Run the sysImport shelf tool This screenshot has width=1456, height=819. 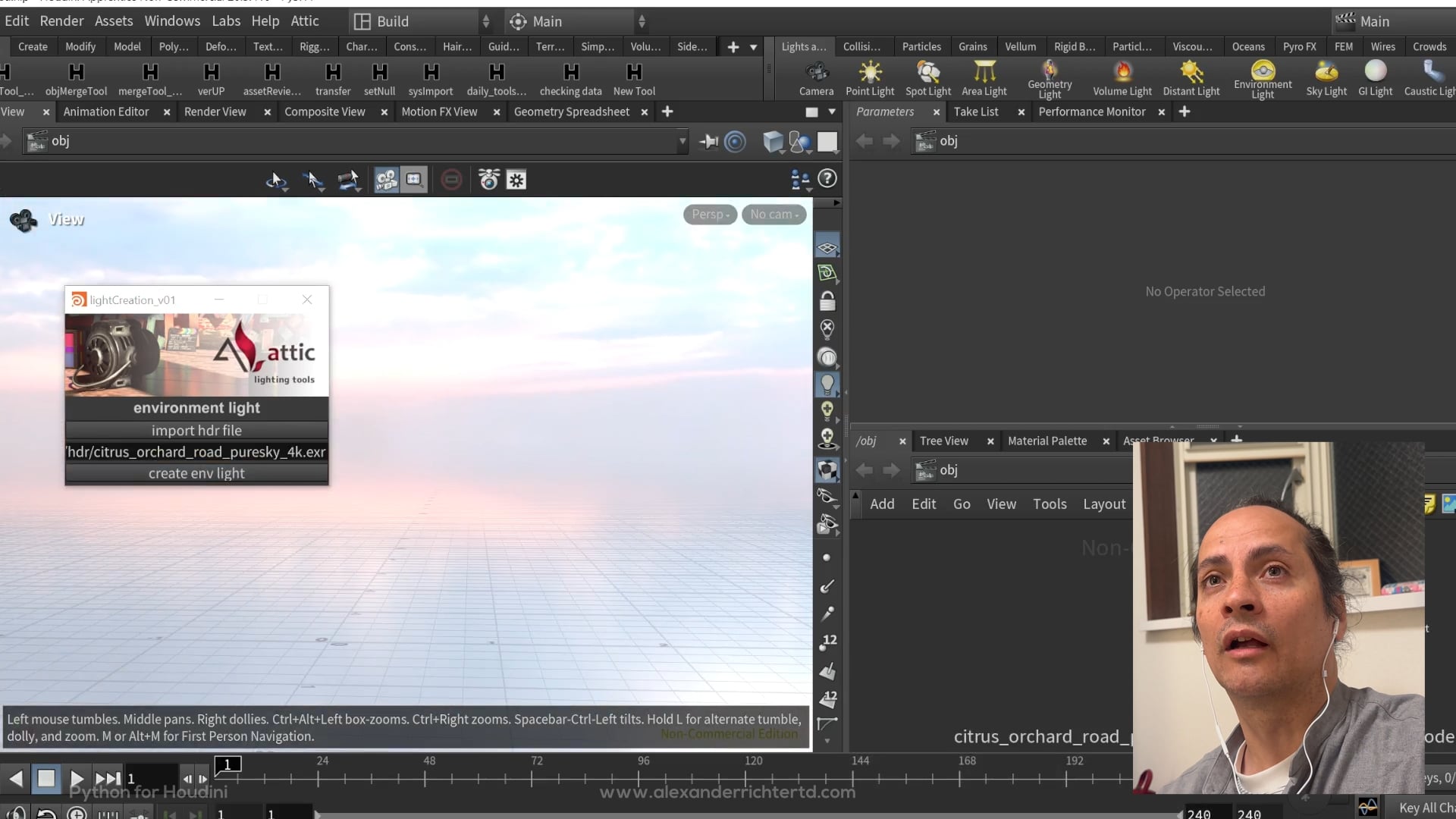[x=431, y=79]
